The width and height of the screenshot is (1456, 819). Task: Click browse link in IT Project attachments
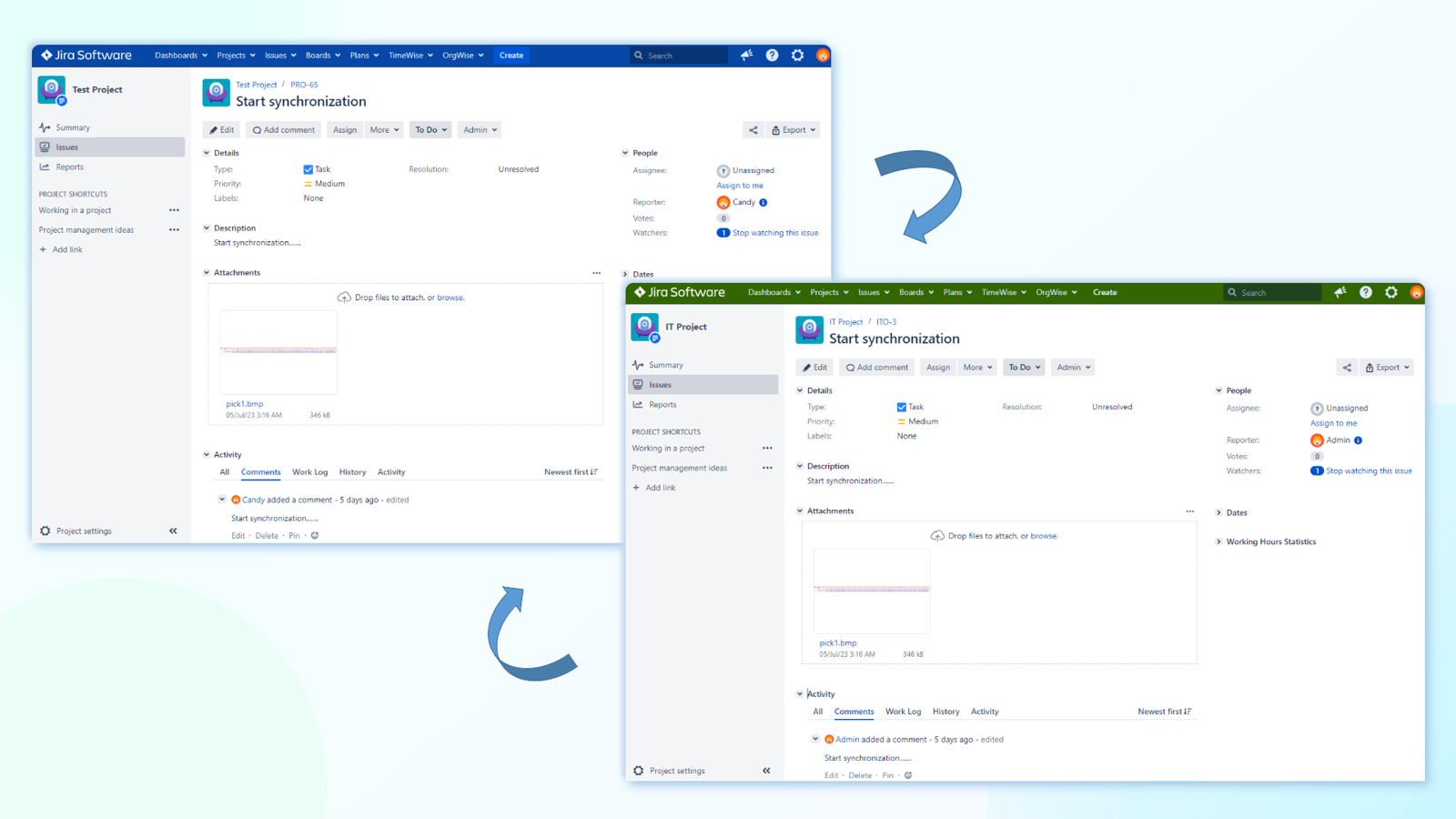click(1043, 536)
